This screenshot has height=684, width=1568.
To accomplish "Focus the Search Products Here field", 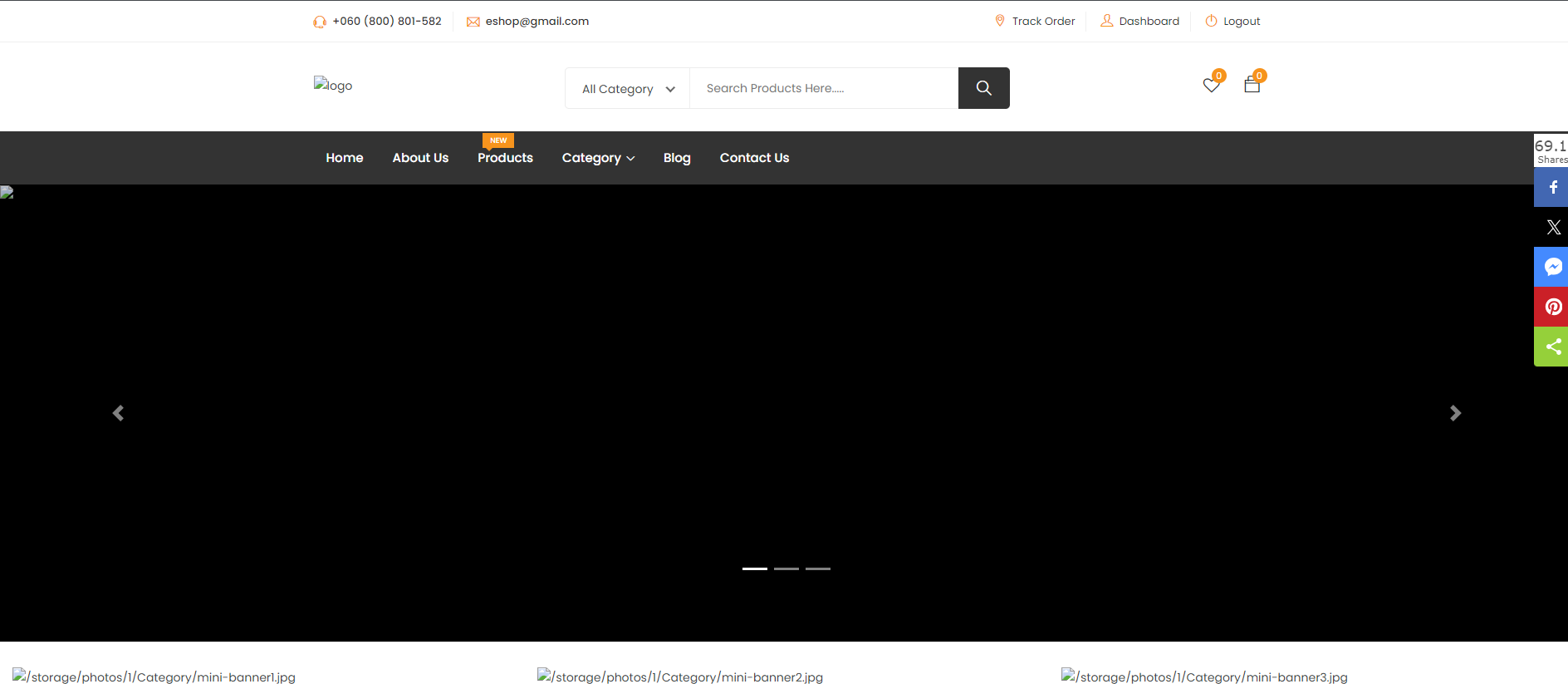I will [822, 88].
